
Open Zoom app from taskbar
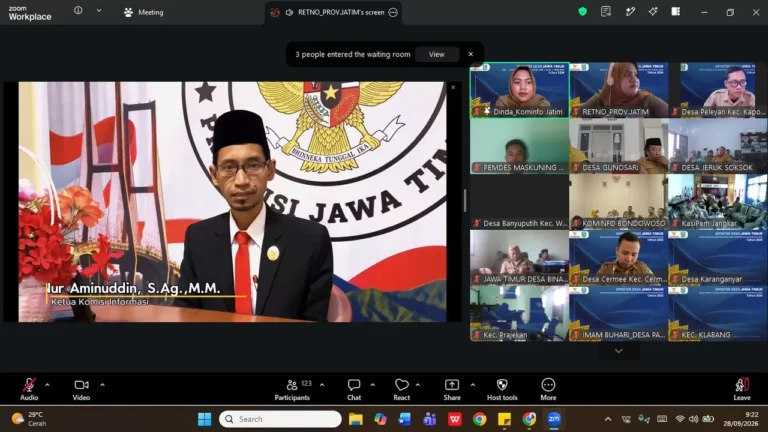pos(554,419)
